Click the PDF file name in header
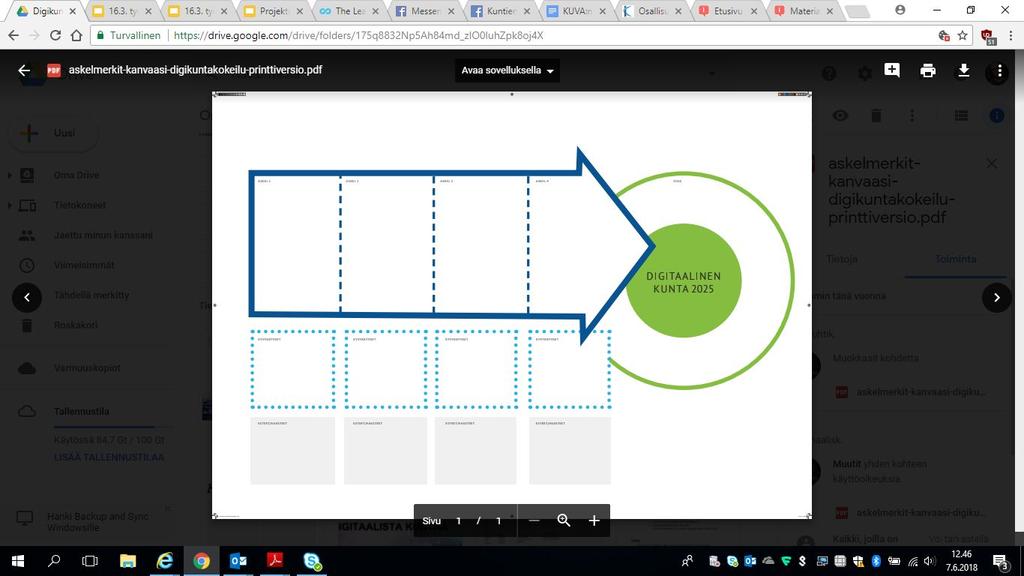 195,70
